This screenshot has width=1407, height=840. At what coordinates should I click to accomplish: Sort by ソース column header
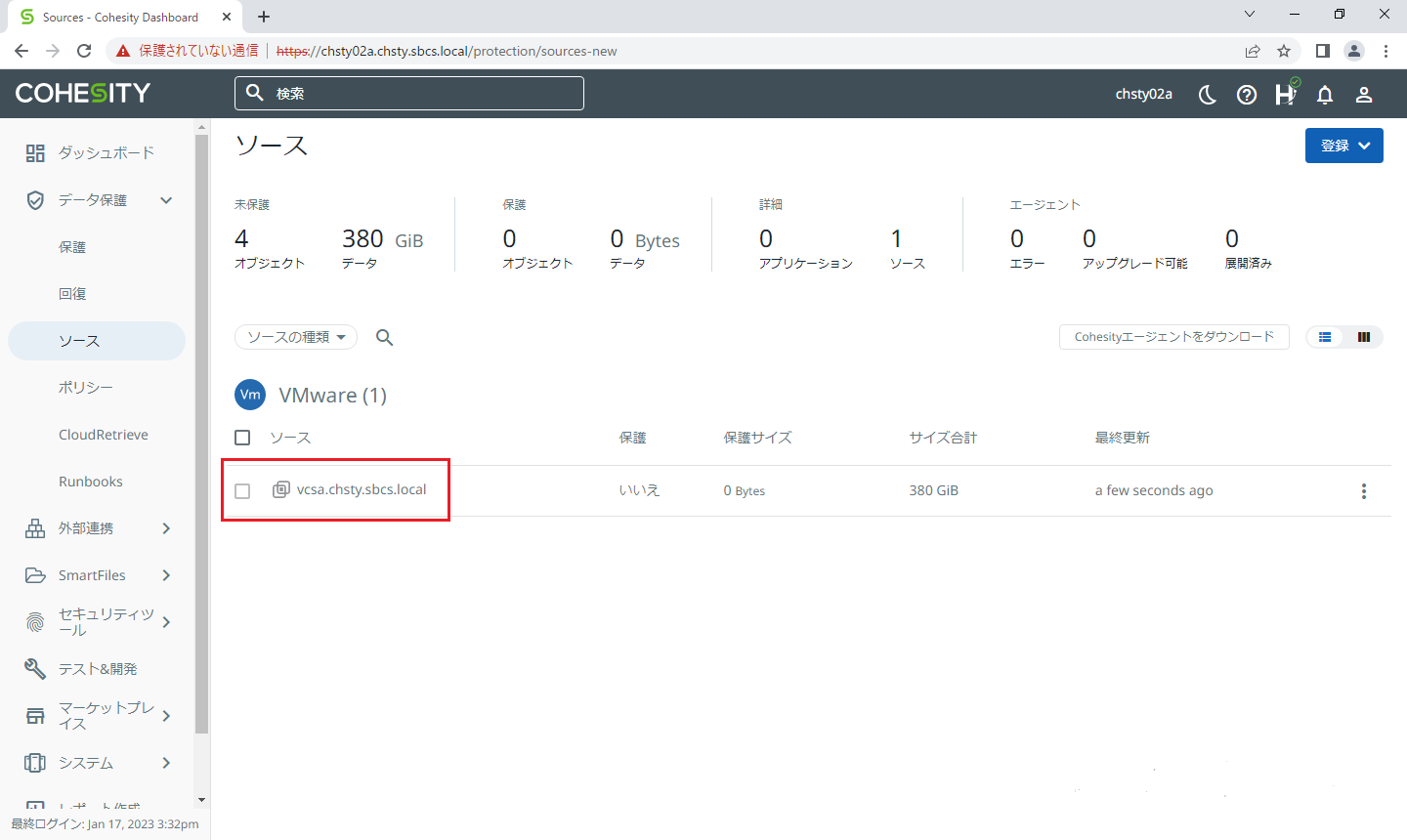pos(290,438)
